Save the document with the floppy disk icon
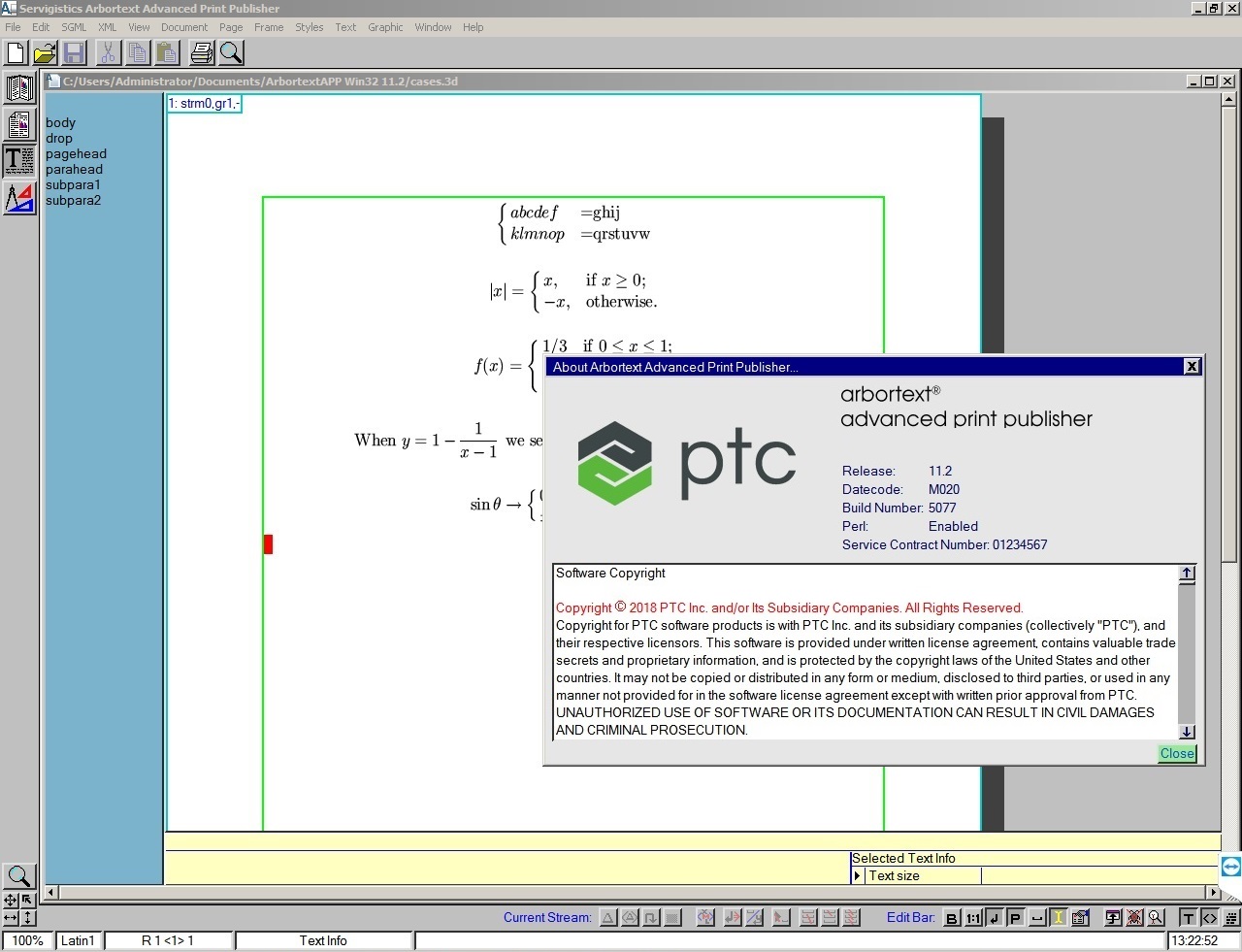 74,52
